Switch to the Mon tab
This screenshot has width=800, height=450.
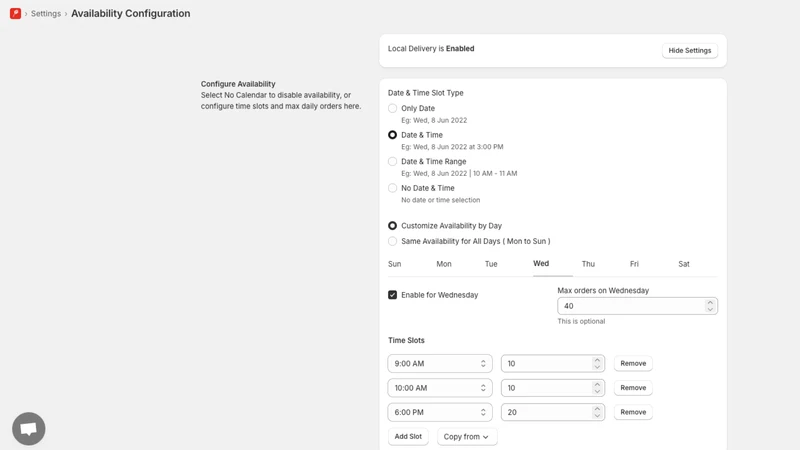click(444, 264)
